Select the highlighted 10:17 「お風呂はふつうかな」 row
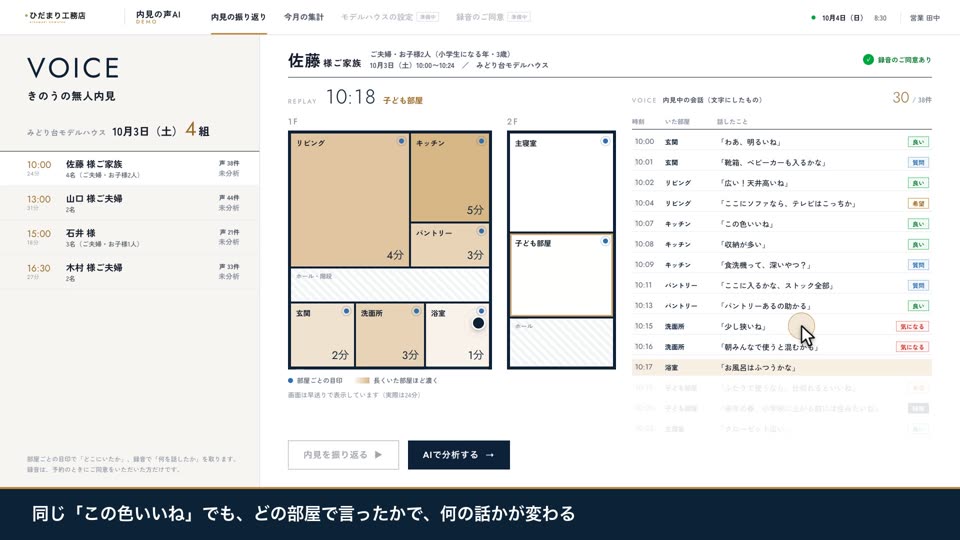960x540 pixels. coord(782,367)
